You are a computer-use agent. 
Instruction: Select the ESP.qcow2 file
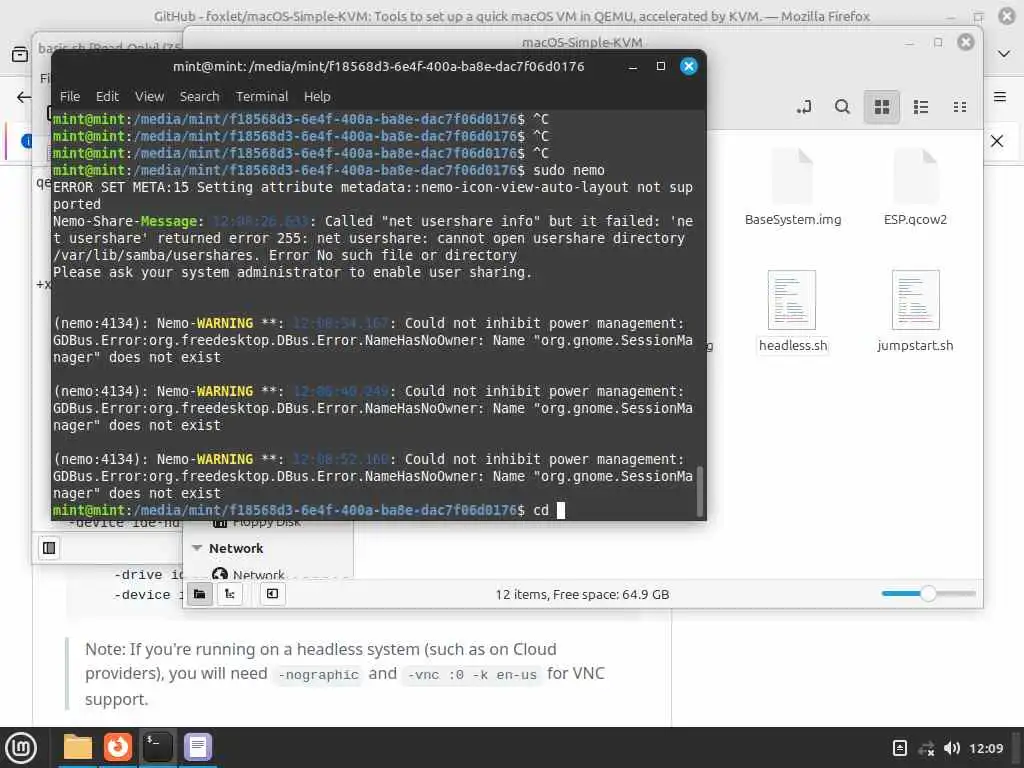(915, 187)
